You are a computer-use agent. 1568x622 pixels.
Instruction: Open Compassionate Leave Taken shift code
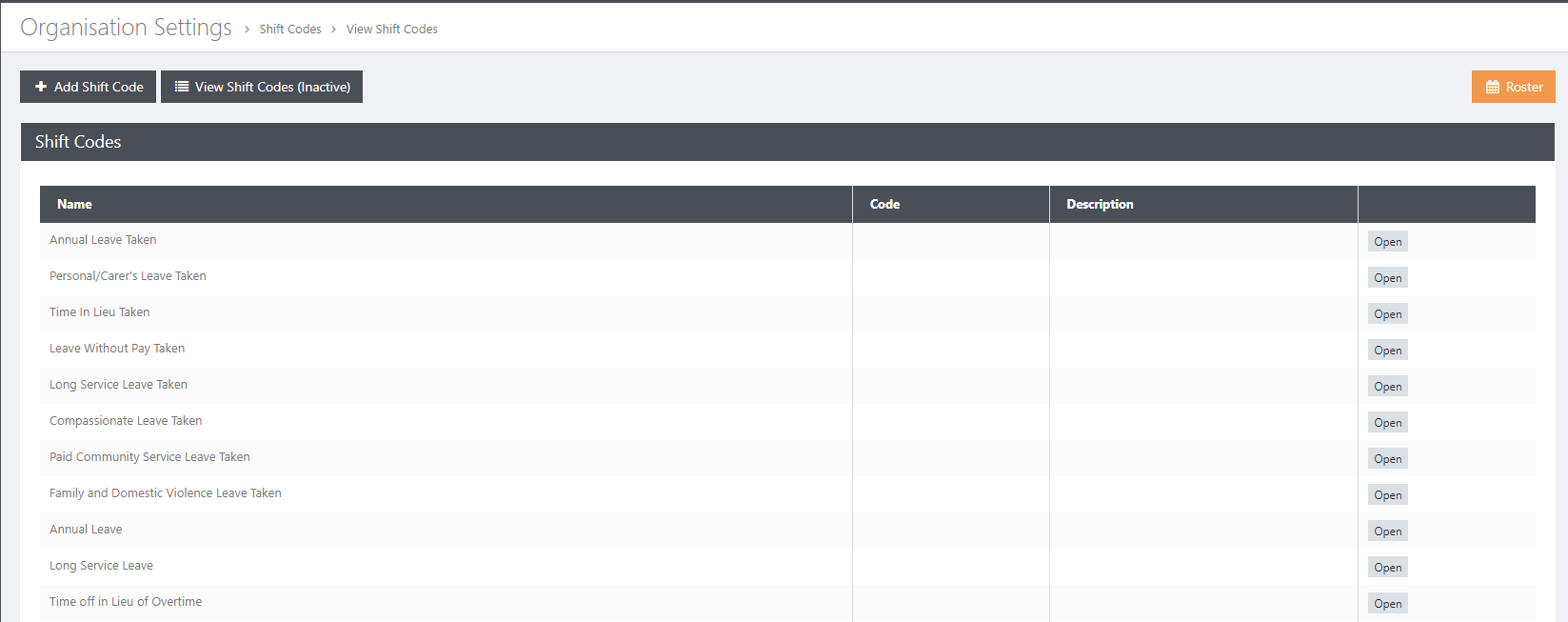(1388, 423)
